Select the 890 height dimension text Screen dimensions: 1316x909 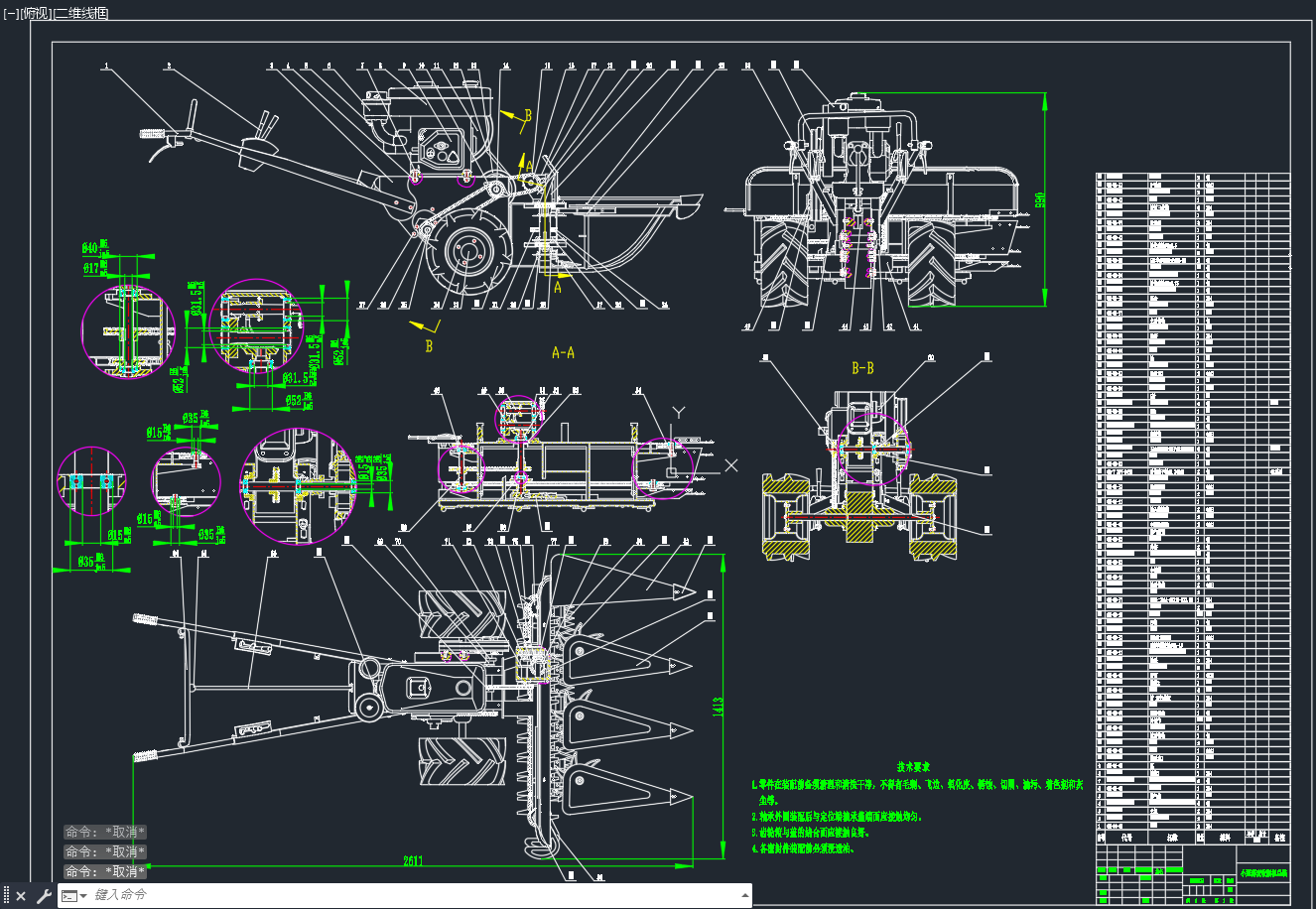point(1041,199)
